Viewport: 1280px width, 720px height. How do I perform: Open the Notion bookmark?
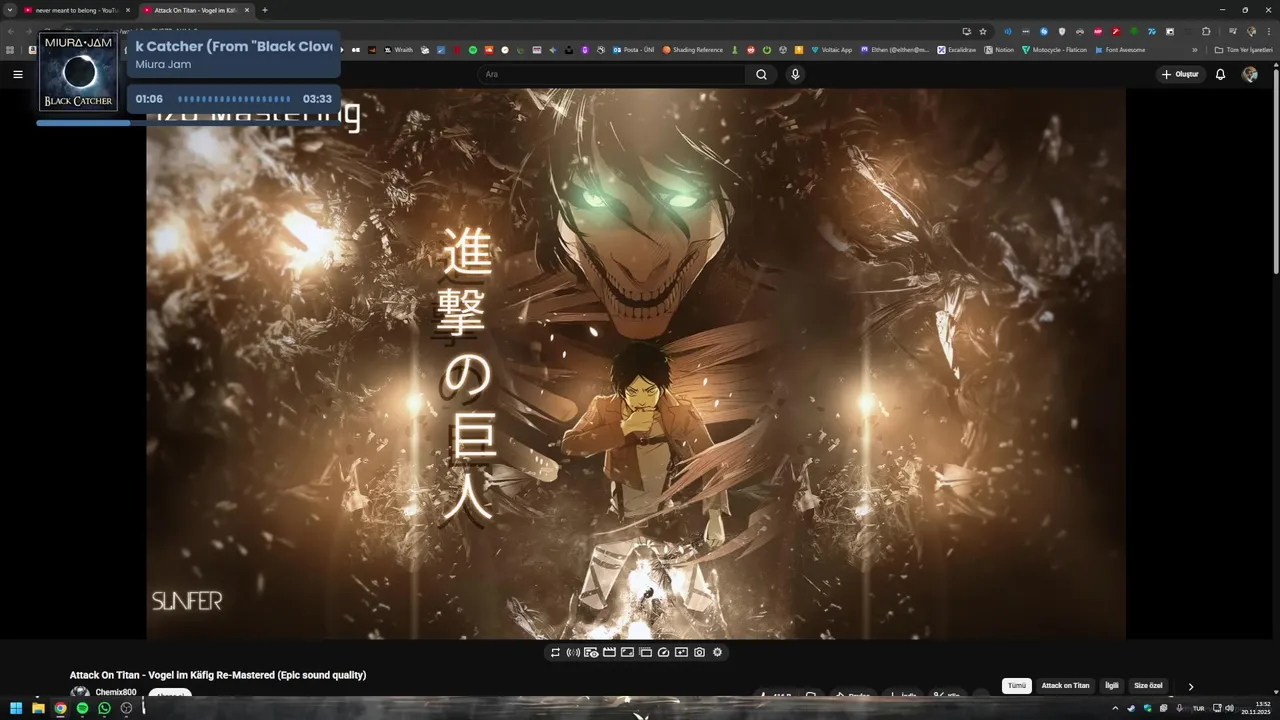(x=999, y=50)
